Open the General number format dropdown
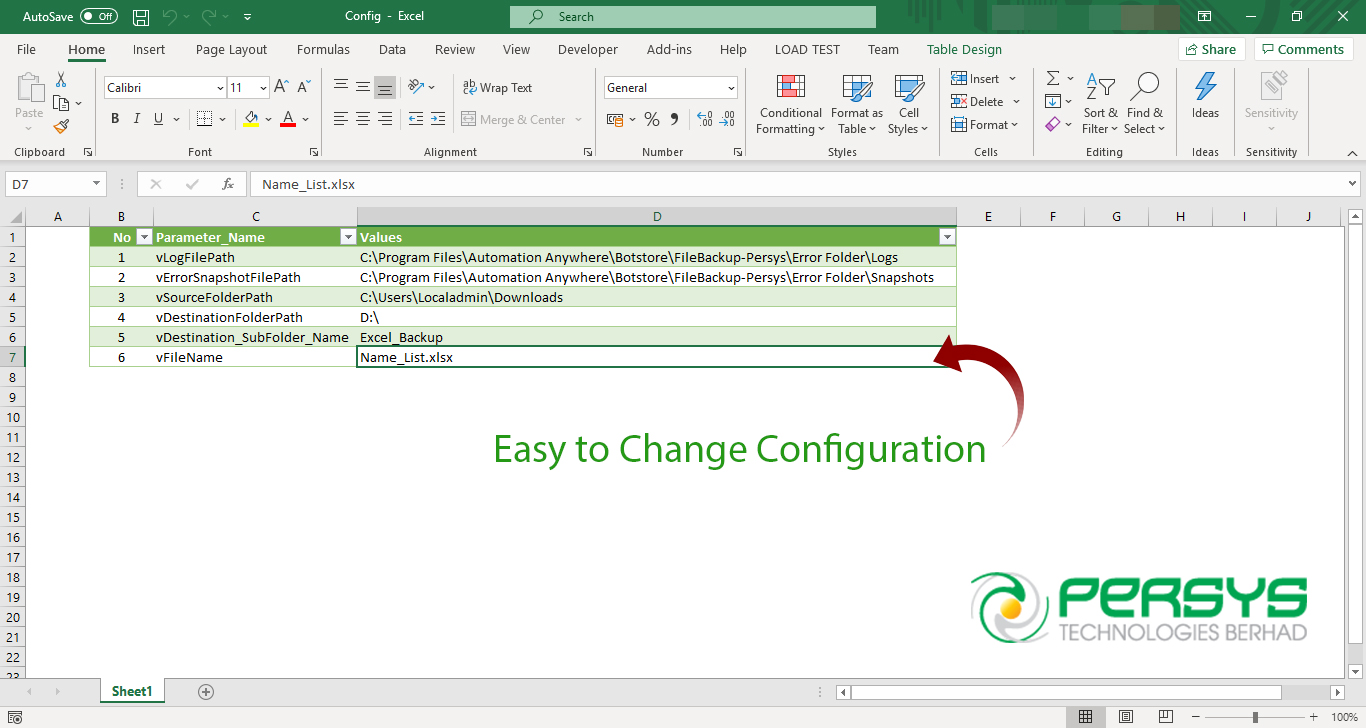Viewport: 1366px width, 728px height. click(731, 88)
